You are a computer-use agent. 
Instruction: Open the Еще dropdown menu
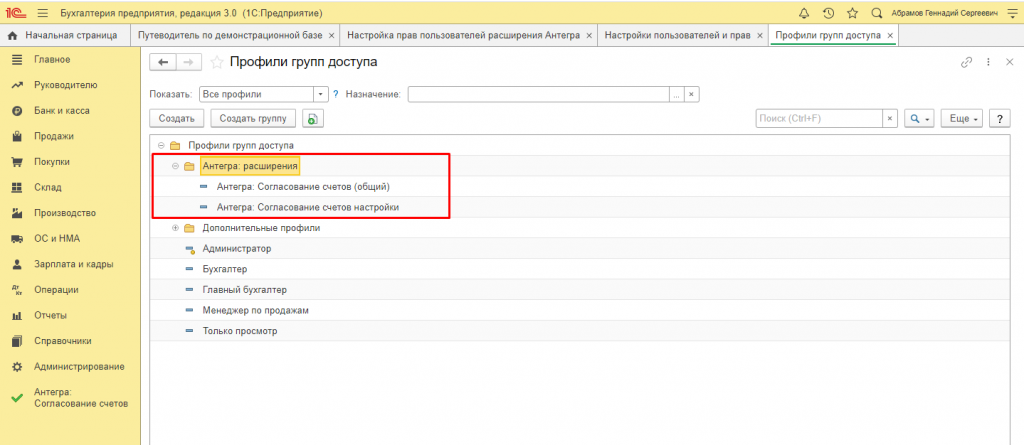pos(964,118)
